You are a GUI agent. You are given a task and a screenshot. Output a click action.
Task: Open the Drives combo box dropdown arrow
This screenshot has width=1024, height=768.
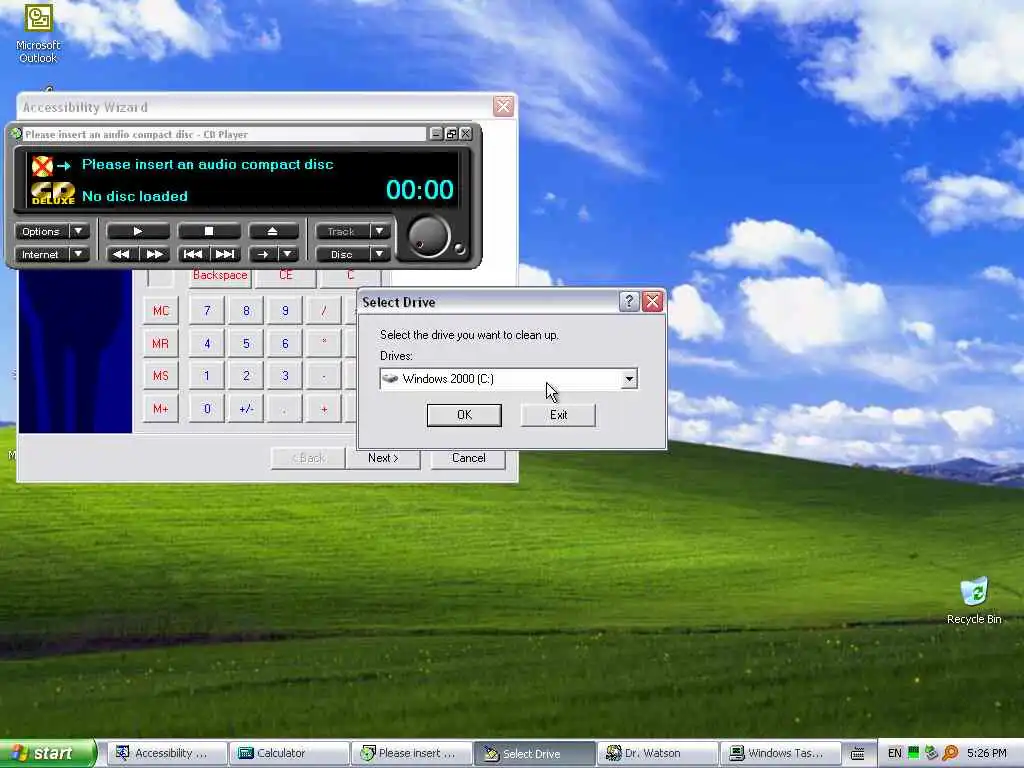629,379
